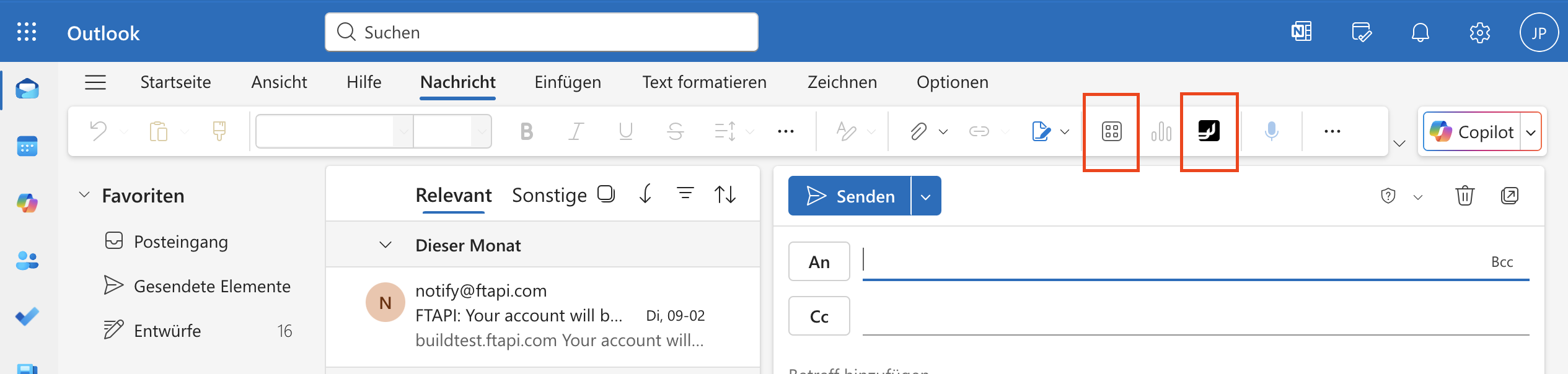1568x374 pixels.
Task: Click the microphone Dictate icon
Action: (x=1271, y=131)
